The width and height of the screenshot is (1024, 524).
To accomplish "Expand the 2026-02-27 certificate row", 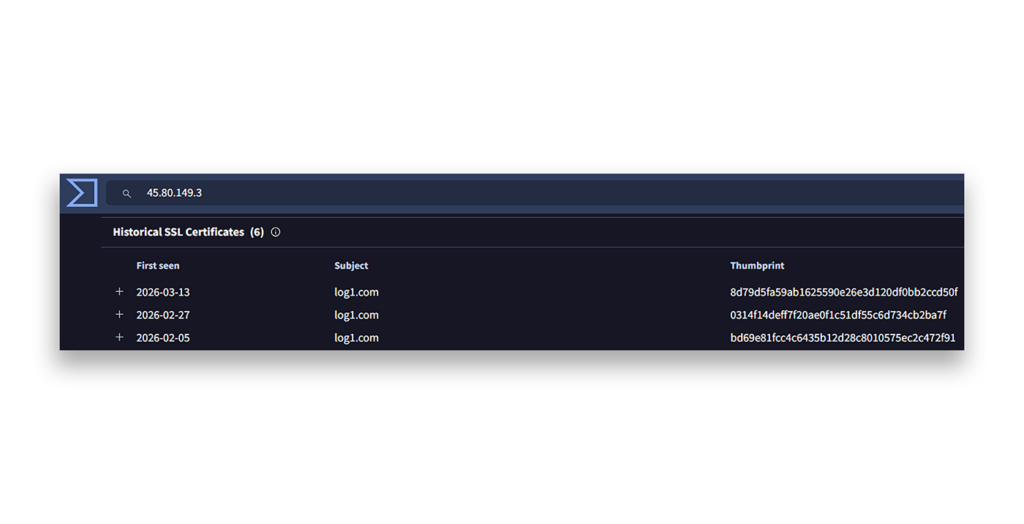I will tap(120, 315).
